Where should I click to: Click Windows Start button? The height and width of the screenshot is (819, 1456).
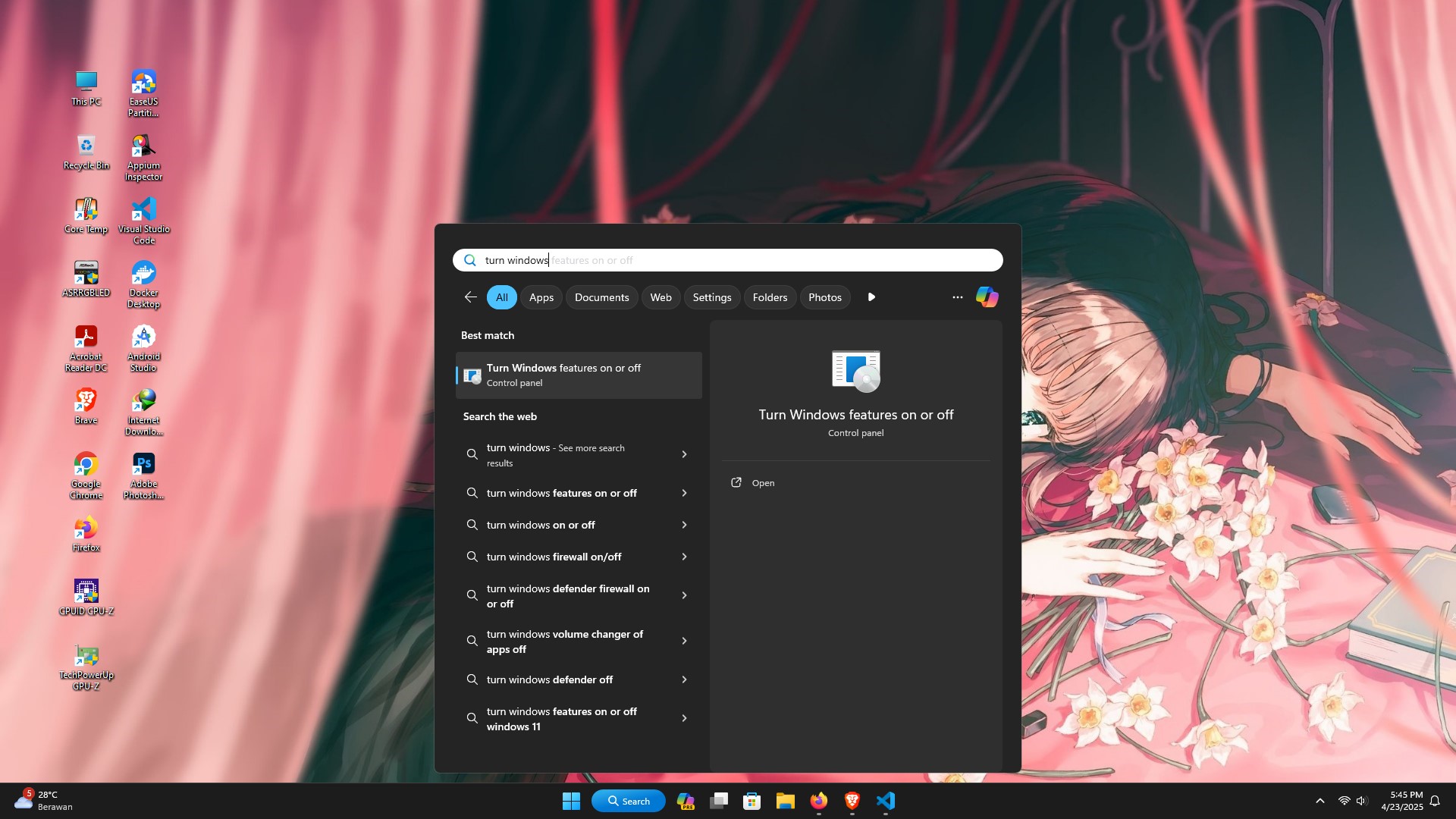click(x=571, y=801)
